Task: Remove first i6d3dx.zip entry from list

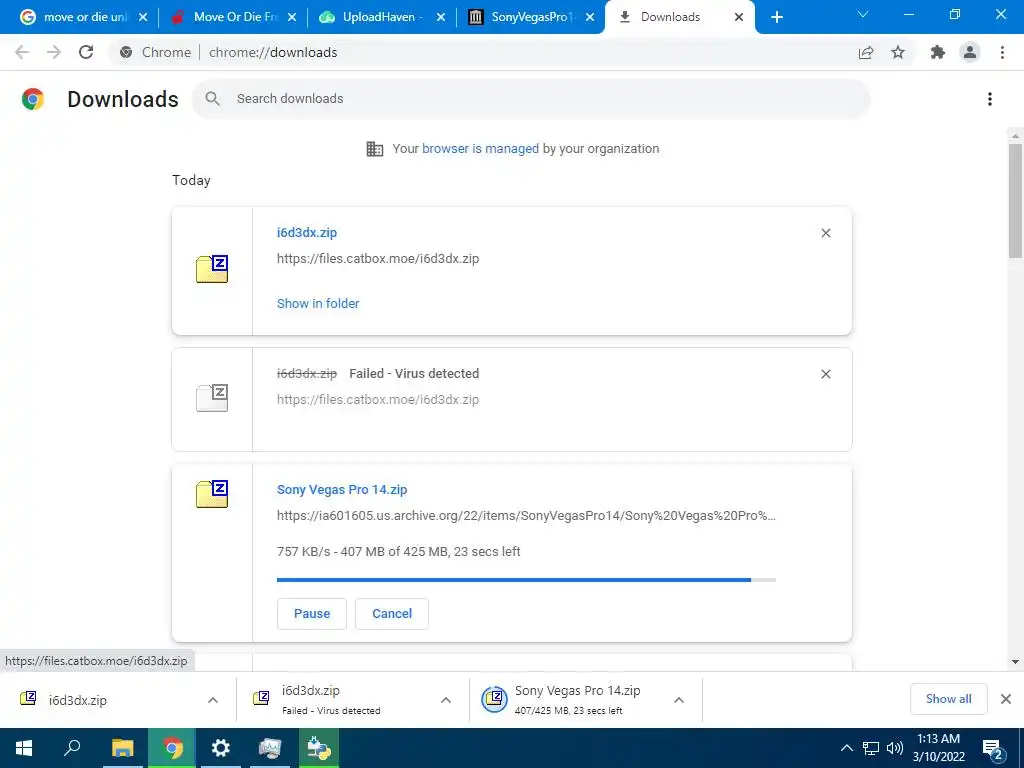Action: pyautogui.click(x=825, y=233)
